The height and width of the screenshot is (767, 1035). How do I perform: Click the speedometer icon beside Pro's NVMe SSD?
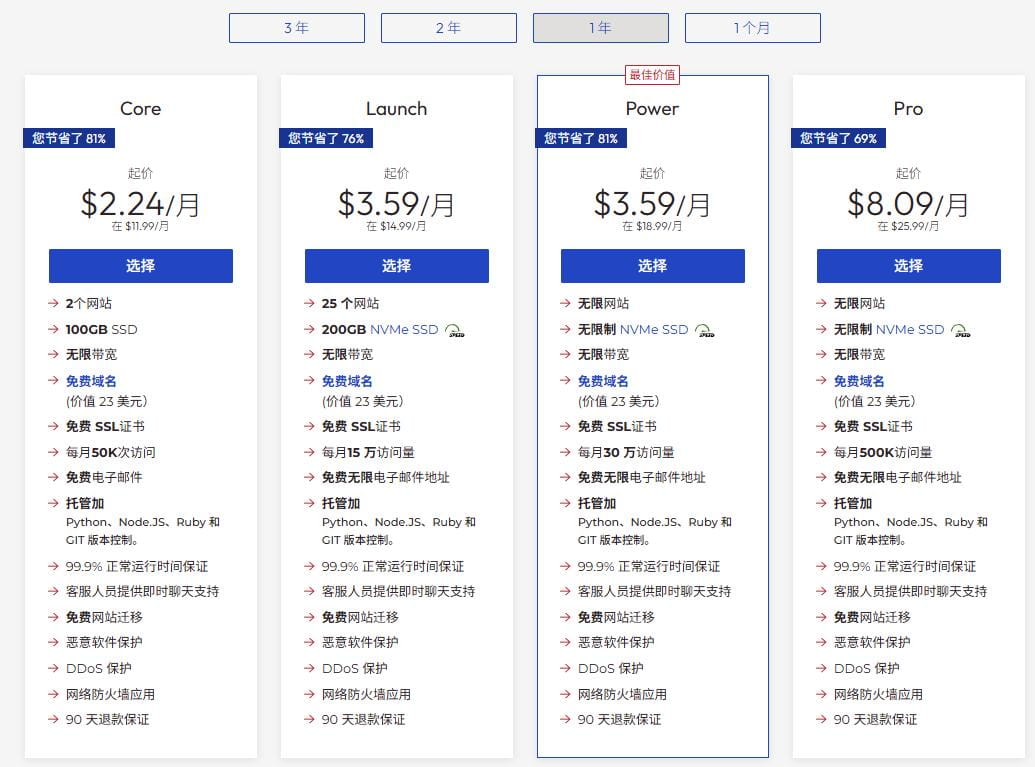960,328
